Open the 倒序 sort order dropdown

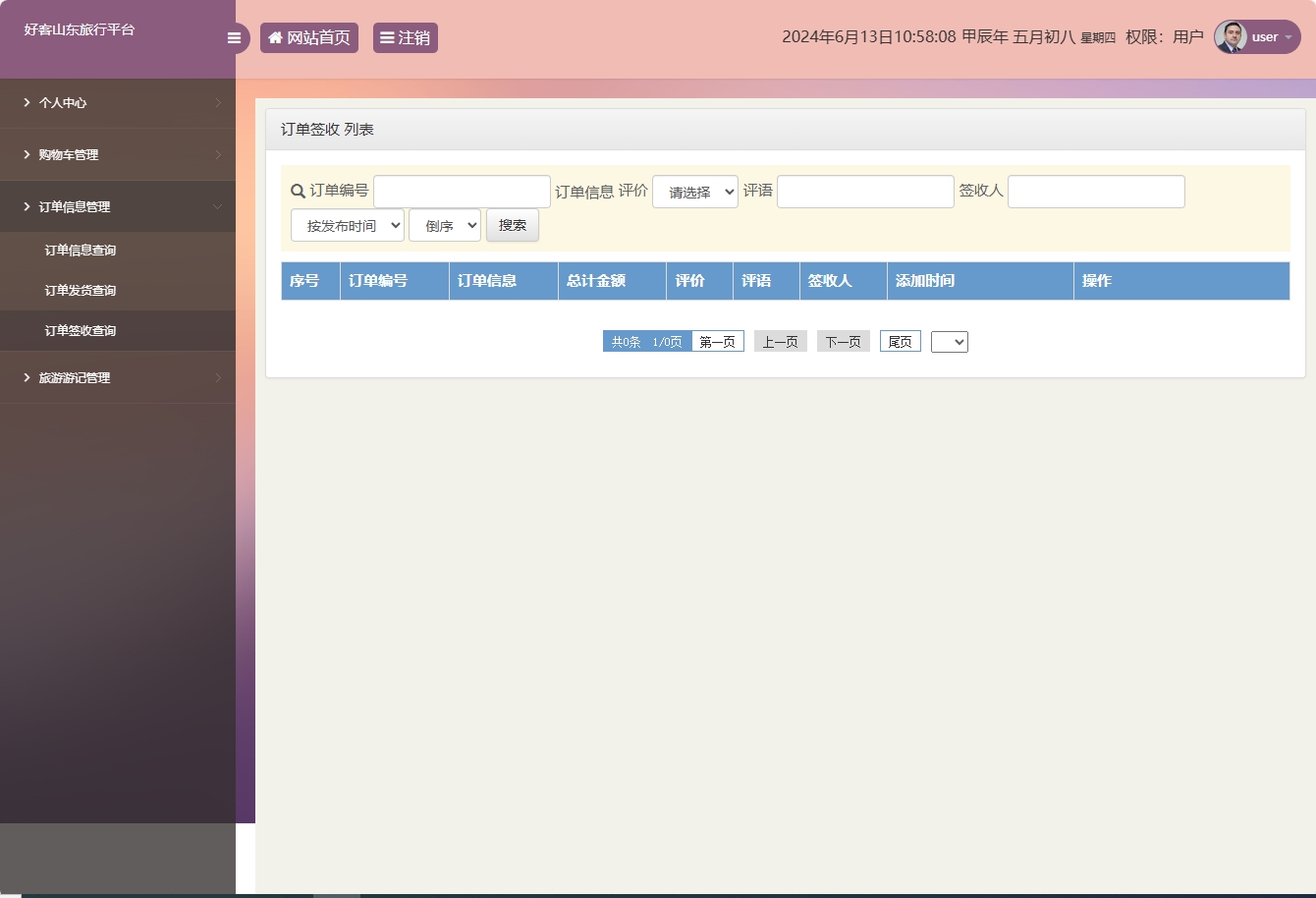(444, 224)
